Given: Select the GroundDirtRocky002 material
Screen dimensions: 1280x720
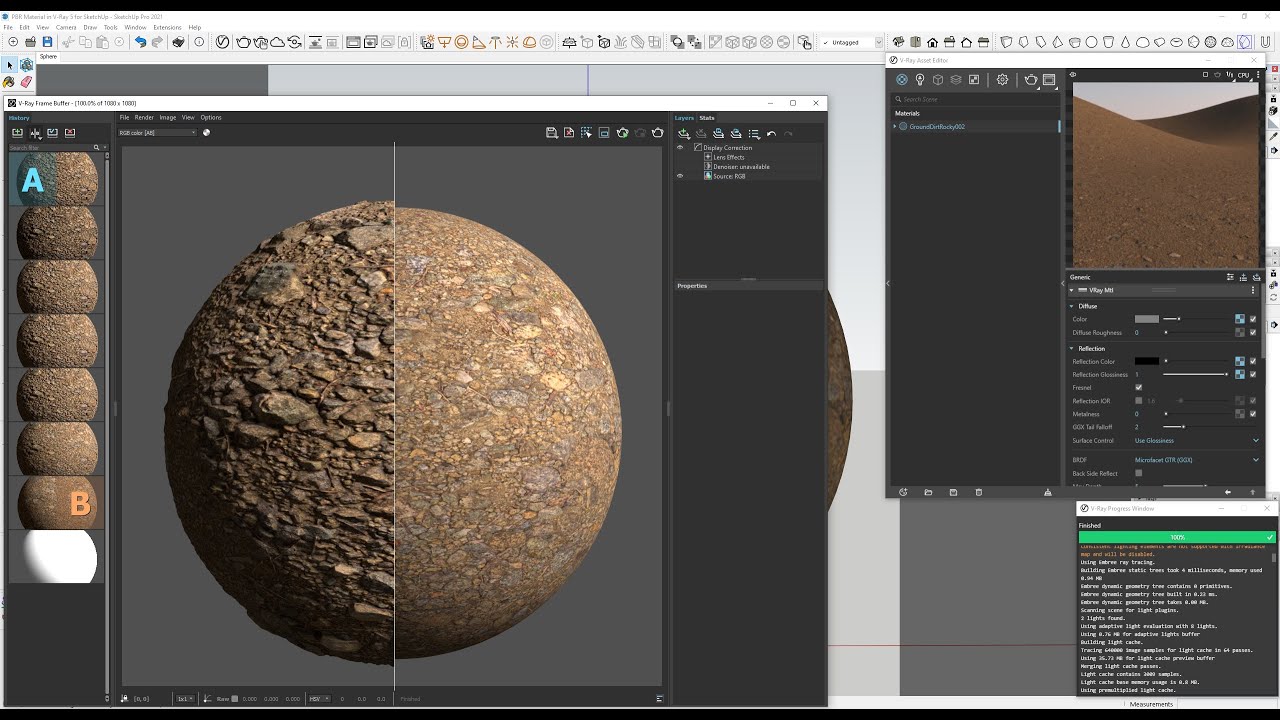Looking at the screenshot, I should [937, 127].
